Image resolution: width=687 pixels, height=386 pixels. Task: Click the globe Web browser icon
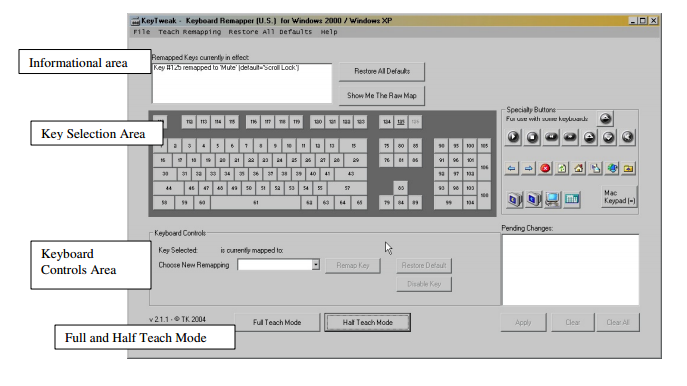[612, 168]
